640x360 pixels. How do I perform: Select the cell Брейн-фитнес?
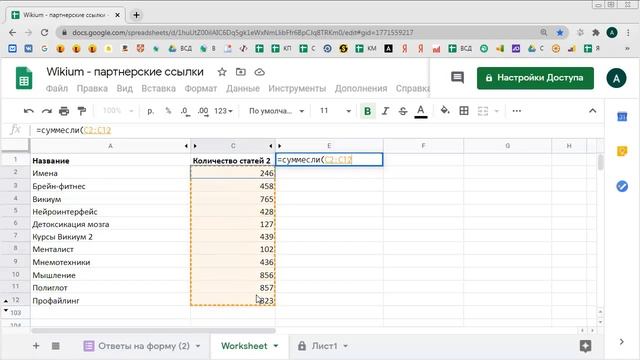110,186
